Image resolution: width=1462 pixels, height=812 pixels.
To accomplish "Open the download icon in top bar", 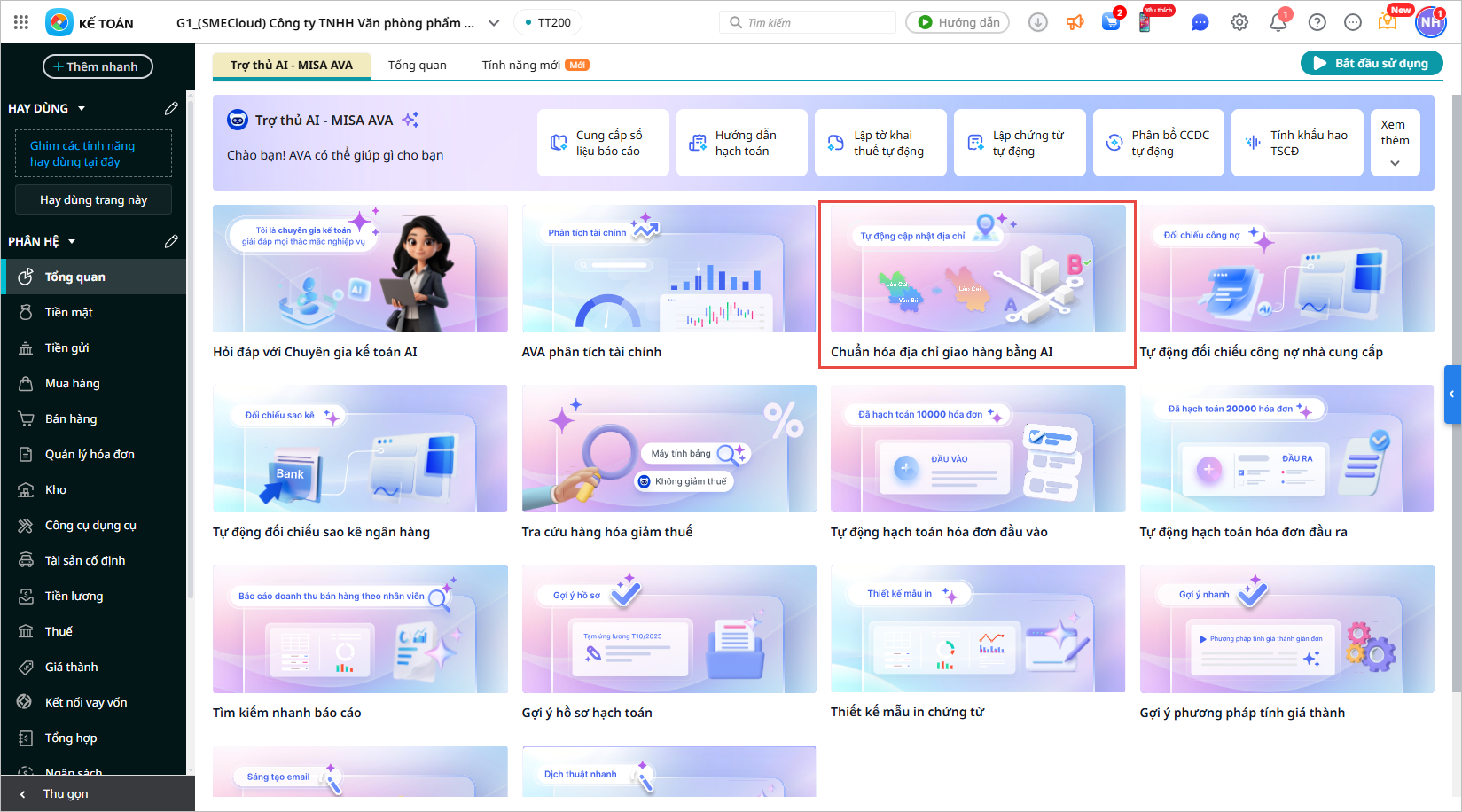I will pyautogui.click(x=1038, y=22).
